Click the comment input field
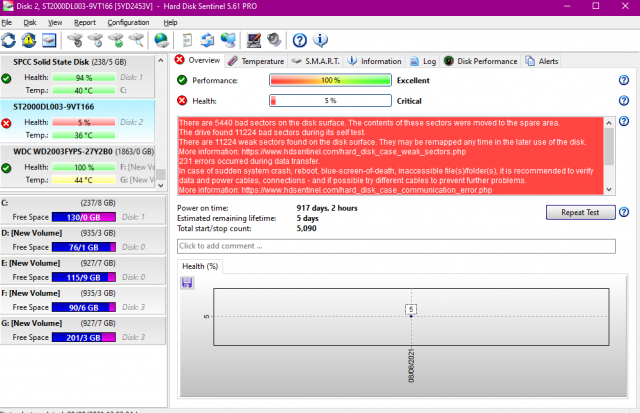Image resolution: width=640 pixels, height=413 pixels. (x=395, y=246)
